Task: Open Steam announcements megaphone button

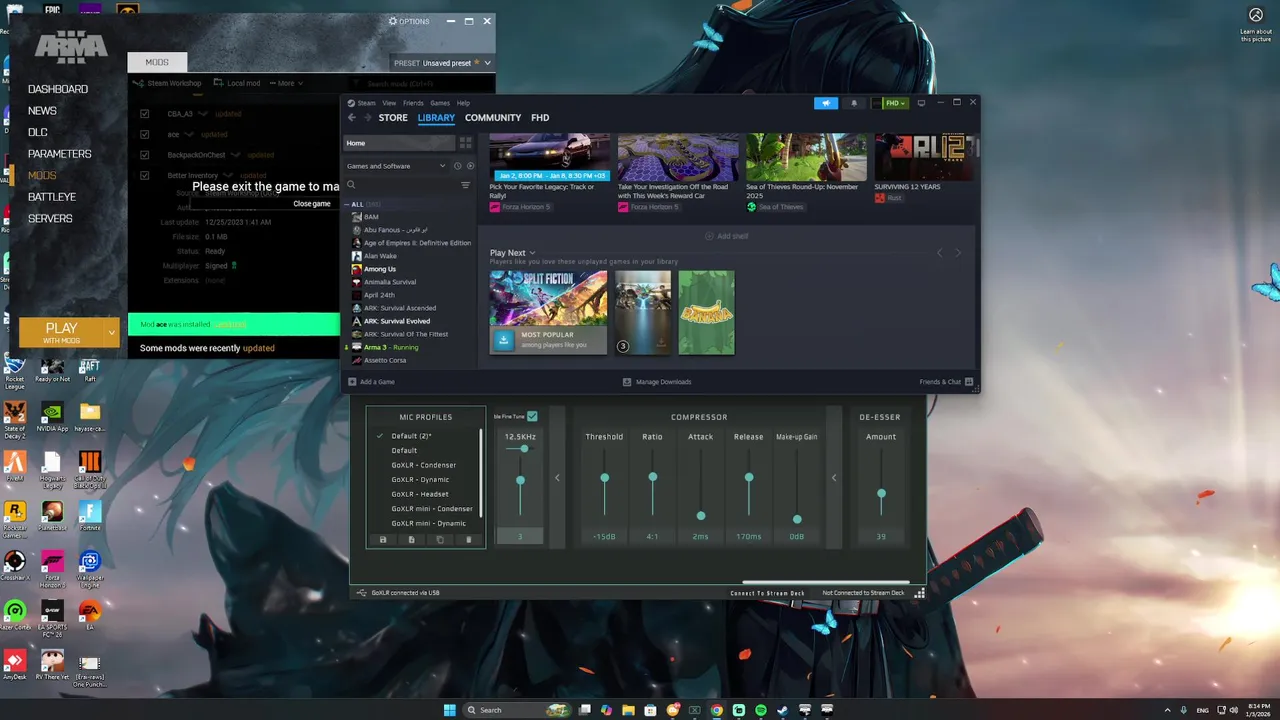Action: [x=826, y=103]
